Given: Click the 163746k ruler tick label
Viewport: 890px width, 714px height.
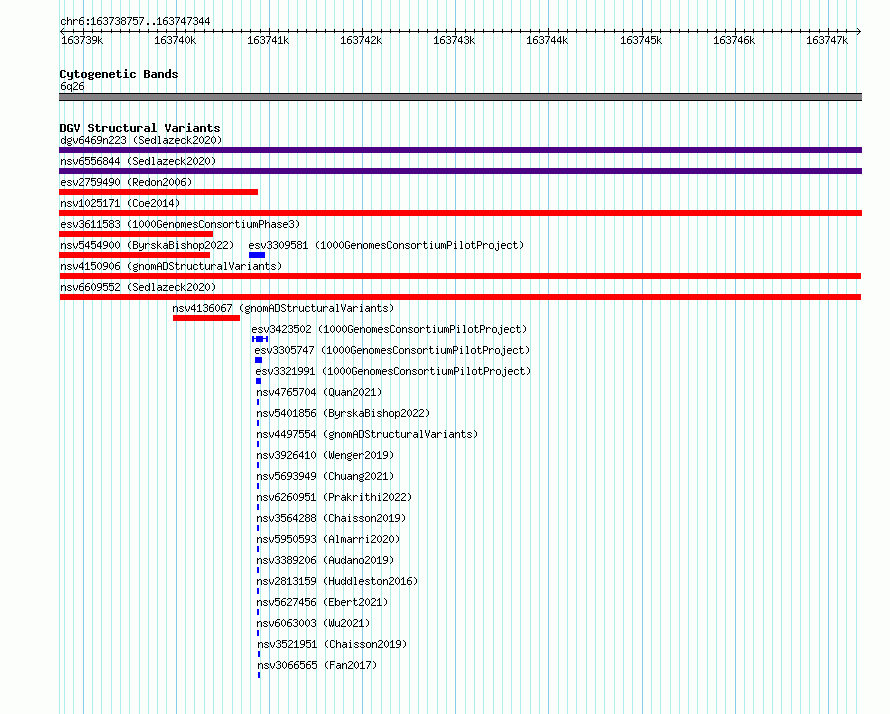Looking at the screenshot, I should [x=734, y=40].
